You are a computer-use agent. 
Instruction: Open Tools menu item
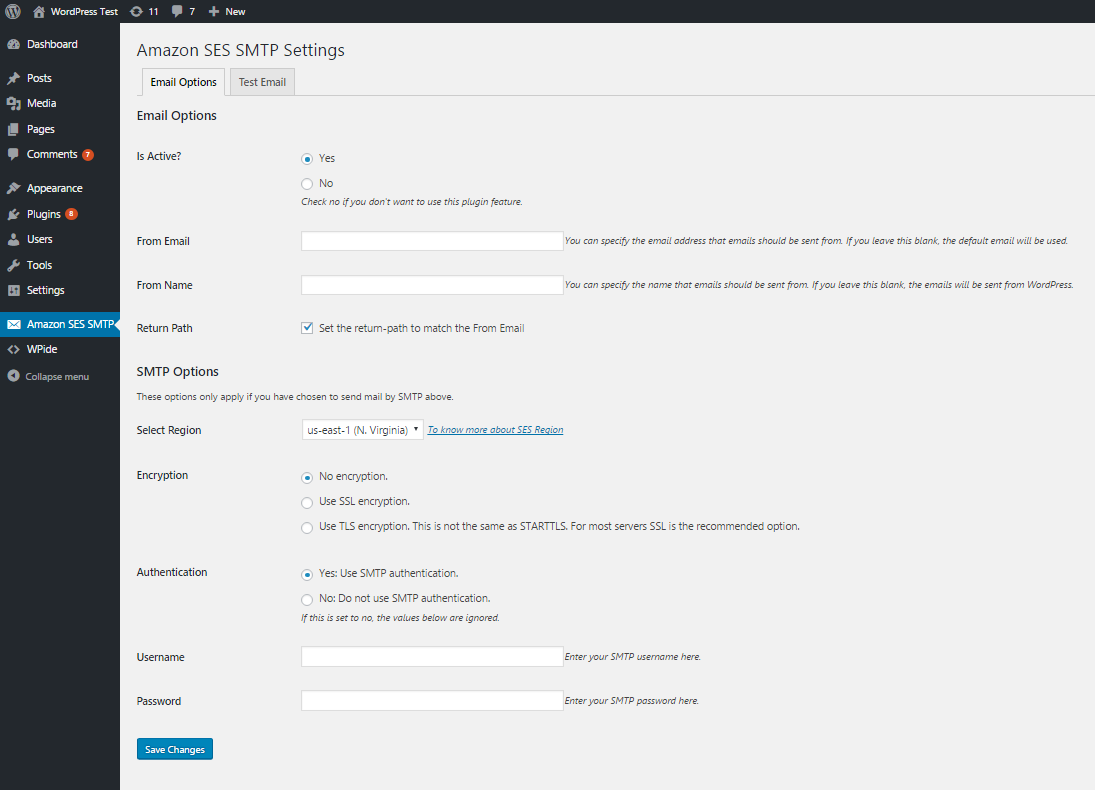pyautogui.click(x=39, y=265)
